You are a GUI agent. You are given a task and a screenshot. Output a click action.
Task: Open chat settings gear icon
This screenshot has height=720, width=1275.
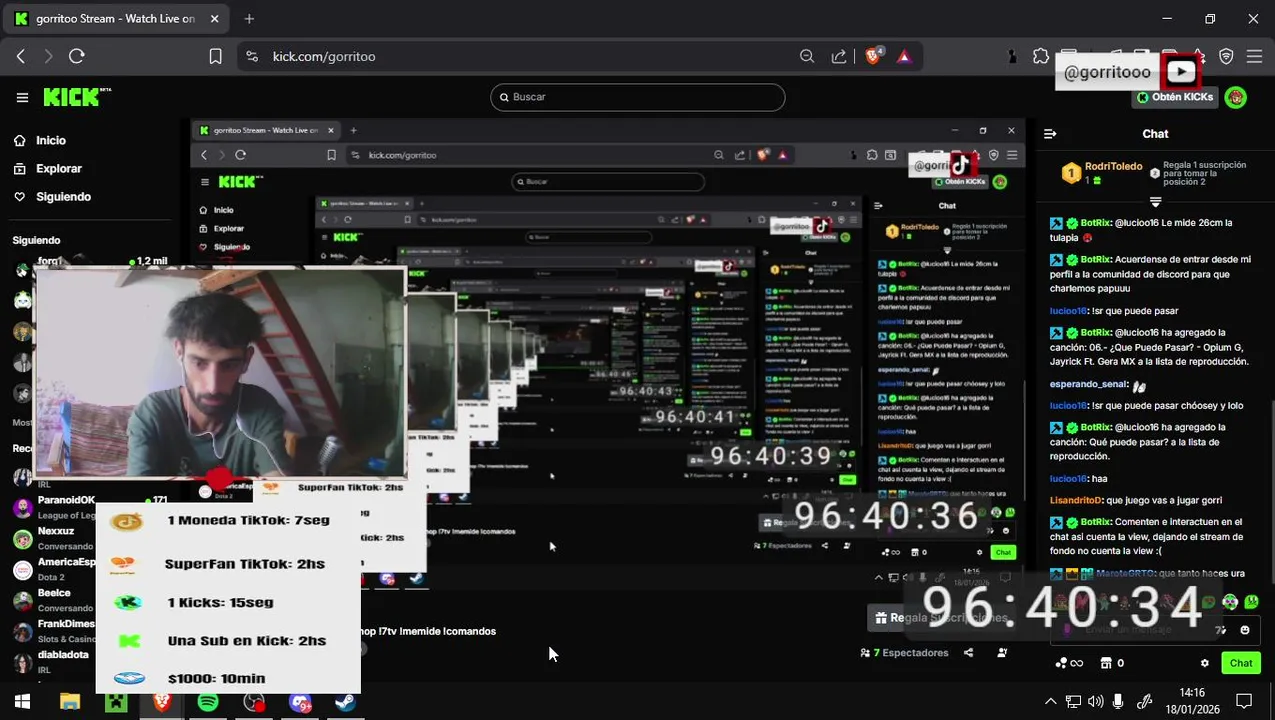1205,663
